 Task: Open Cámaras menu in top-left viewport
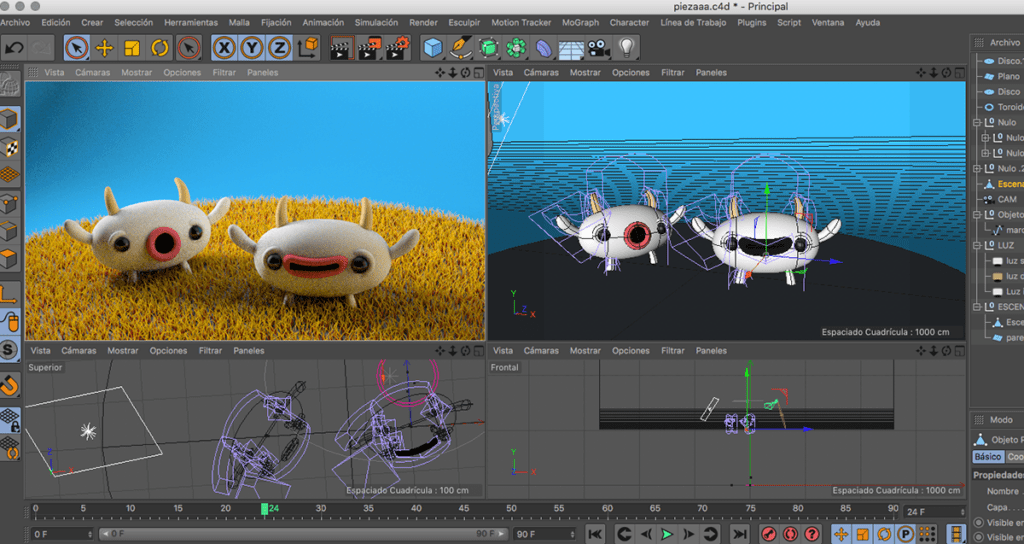click(x=92, y=72)
